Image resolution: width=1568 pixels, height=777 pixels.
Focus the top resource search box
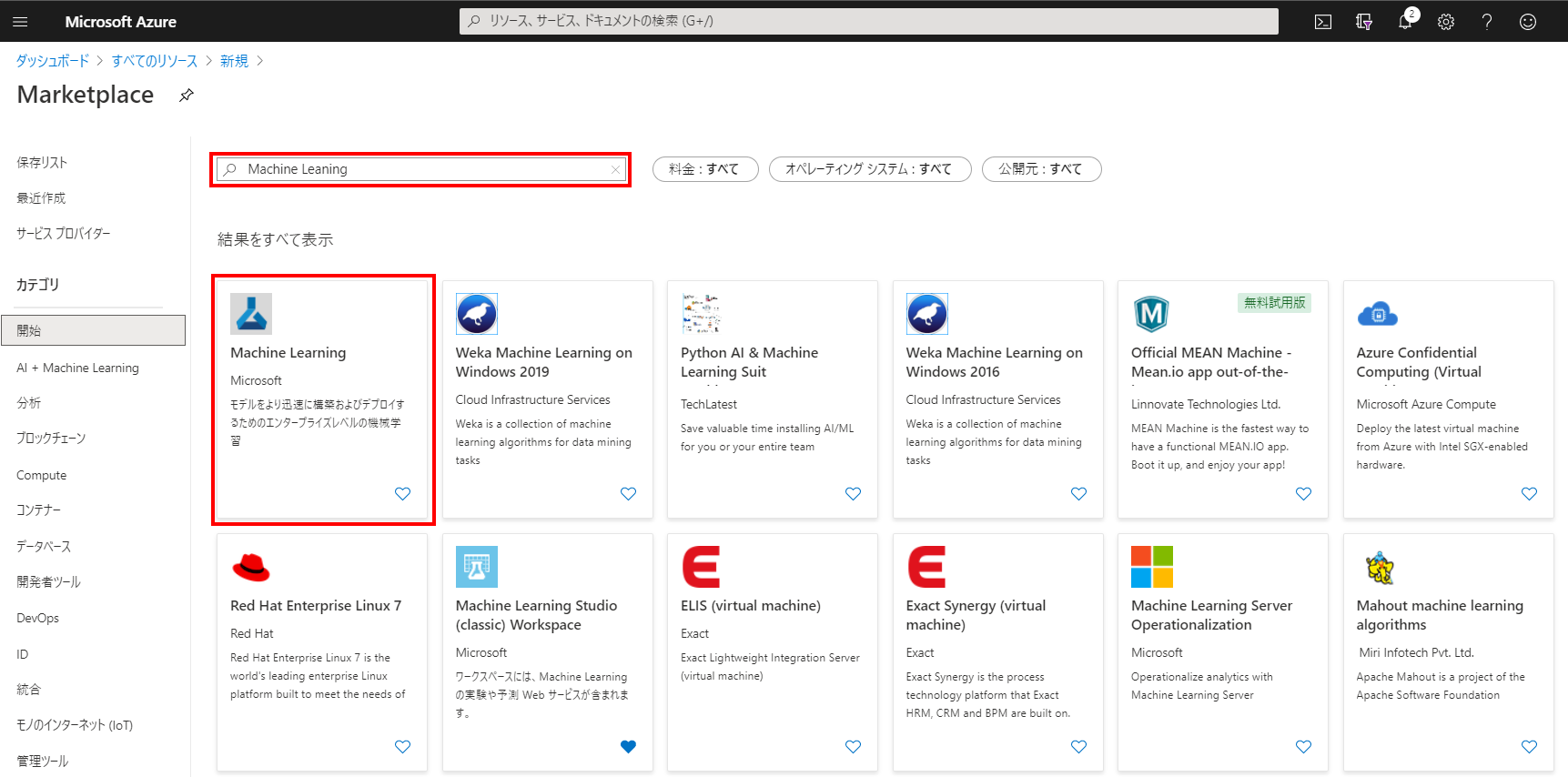click(x=869, y=21)
